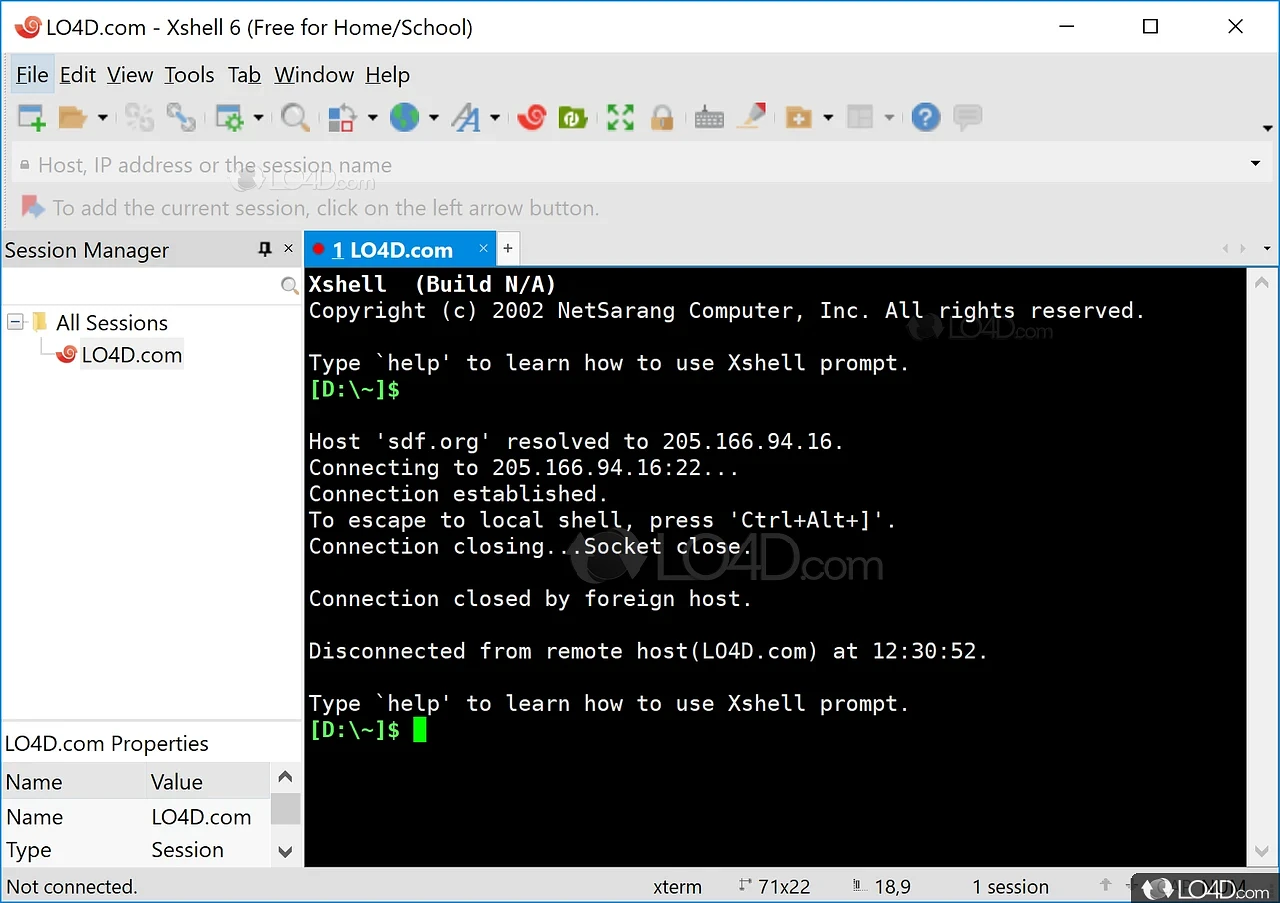1280x903 pixels.
Task: Open the Edit menu
Action: point(77,75)
